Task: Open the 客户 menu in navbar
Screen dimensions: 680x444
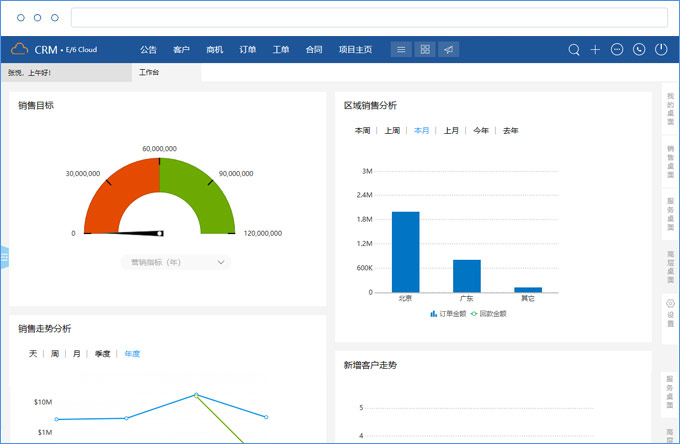Action: pos(181,49)
